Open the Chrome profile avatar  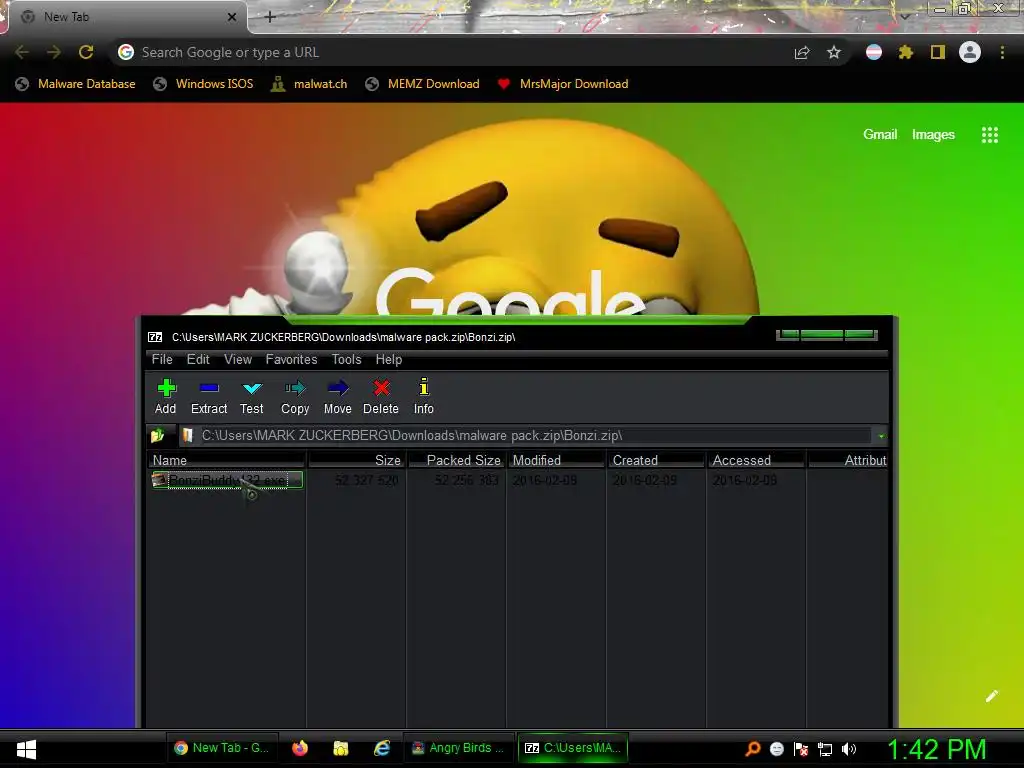click(970, 52)
